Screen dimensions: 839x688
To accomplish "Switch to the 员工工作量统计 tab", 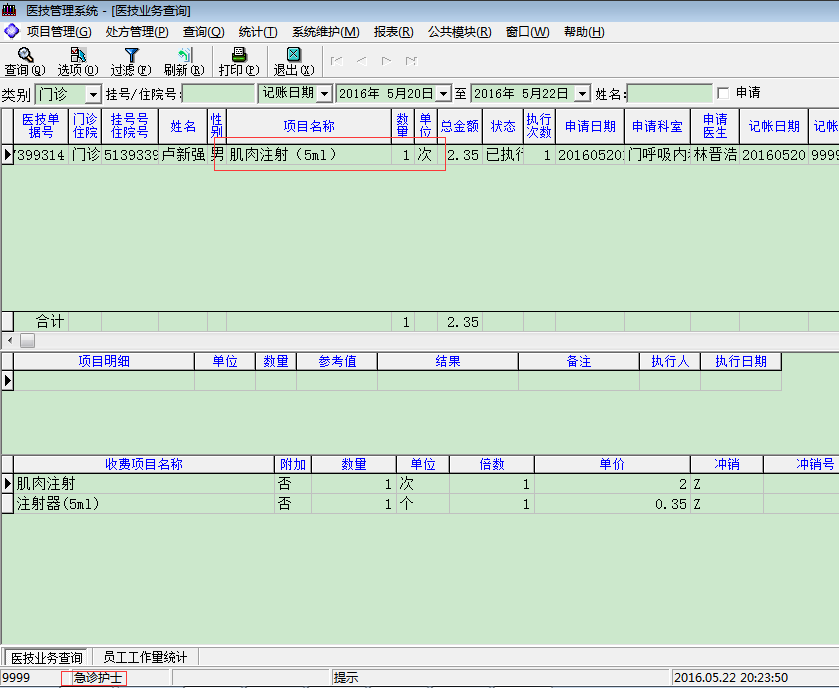I will [145, 657].
